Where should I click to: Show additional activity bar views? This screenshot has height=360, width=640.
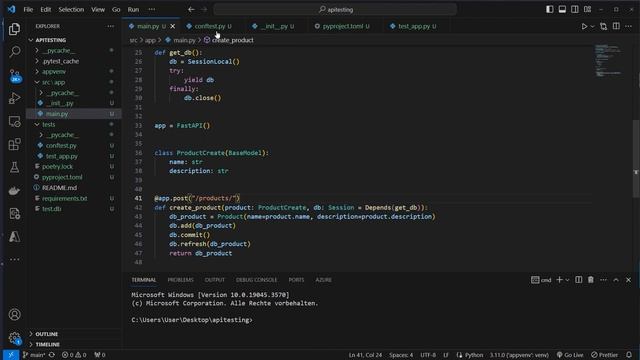click(x=15, y=259)
